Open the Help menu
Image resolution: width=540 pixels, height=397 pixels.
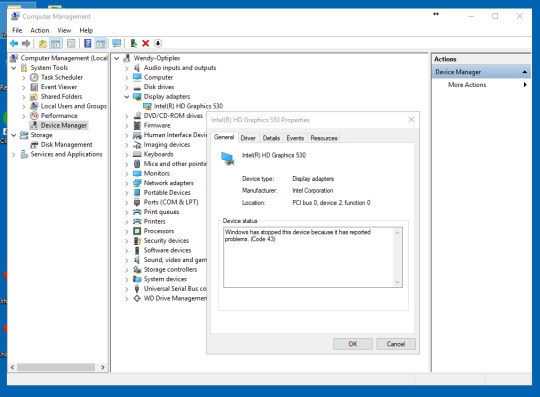pyautogui.click(x=86, y=30)
